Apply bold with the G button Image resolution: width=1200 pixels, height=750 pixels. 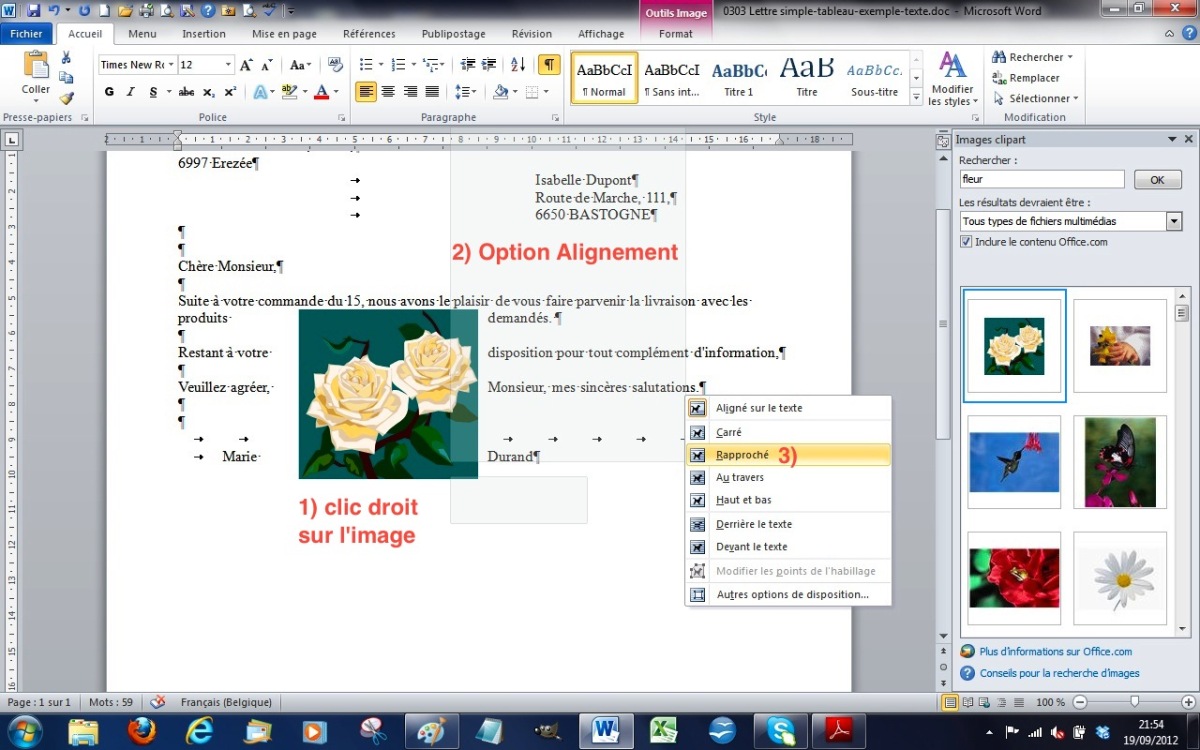tap(109, 92)
